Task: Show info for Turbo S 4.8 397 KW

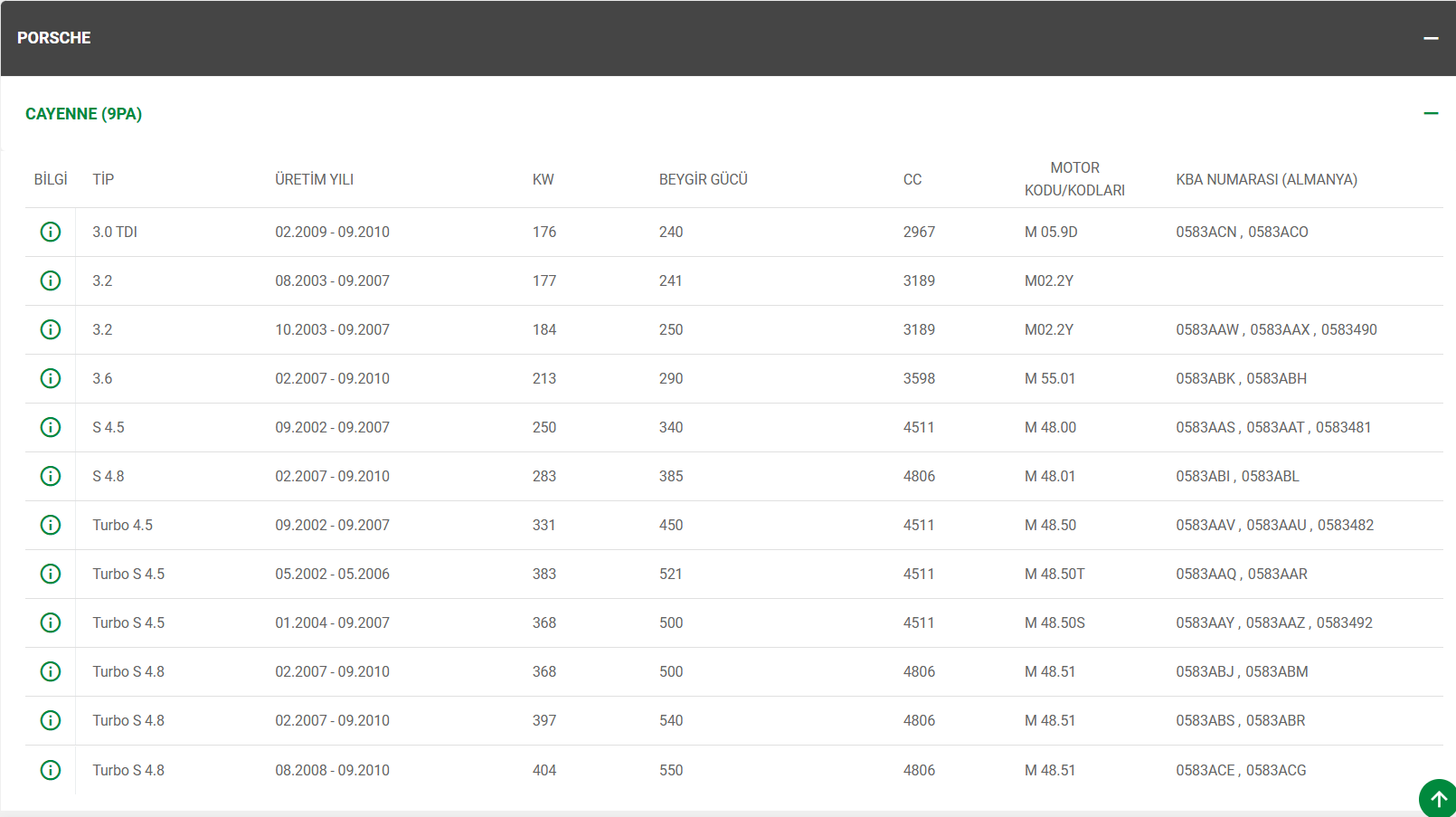Action: pyautogui.click(x=51, y=721)
